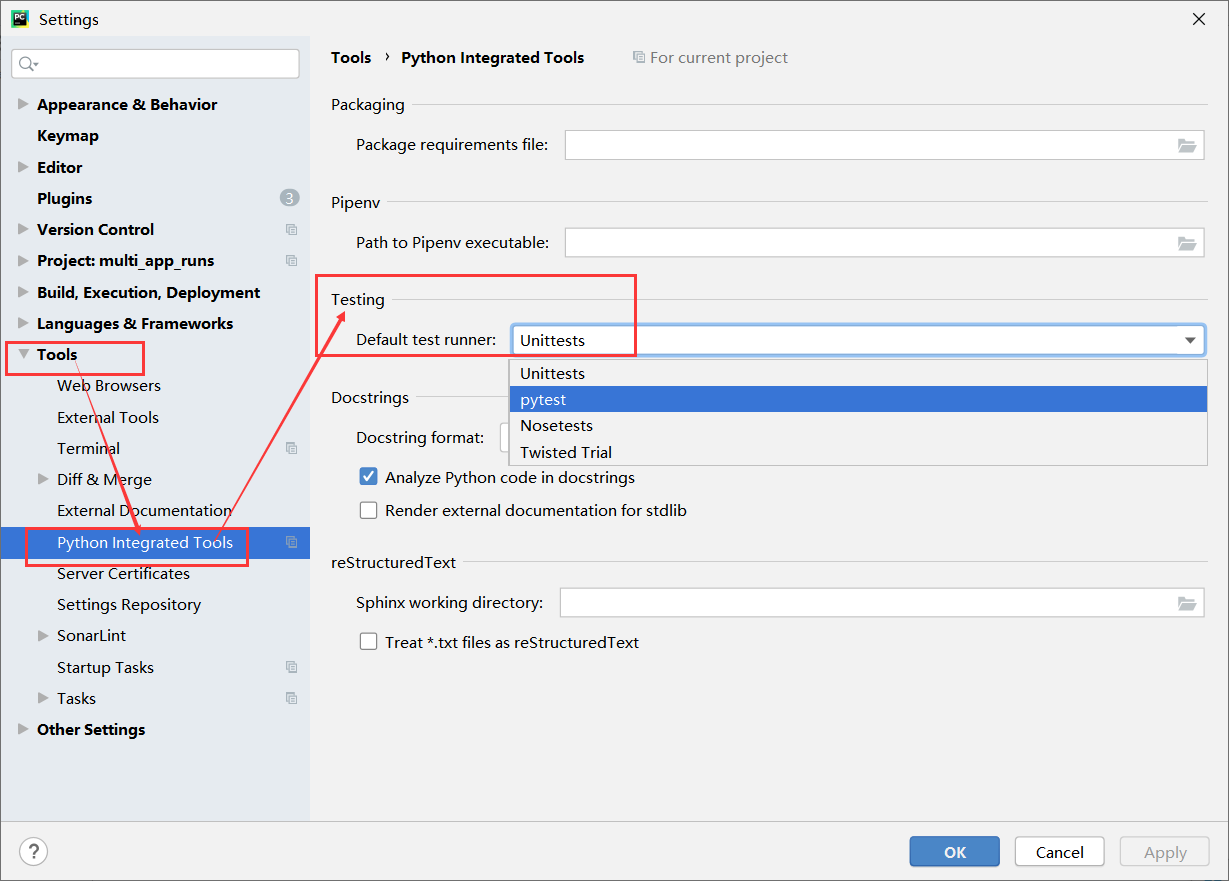Click the Tools breadcrumb link
Viewport: 1229px width, 881px height.
tap(351, 58)
